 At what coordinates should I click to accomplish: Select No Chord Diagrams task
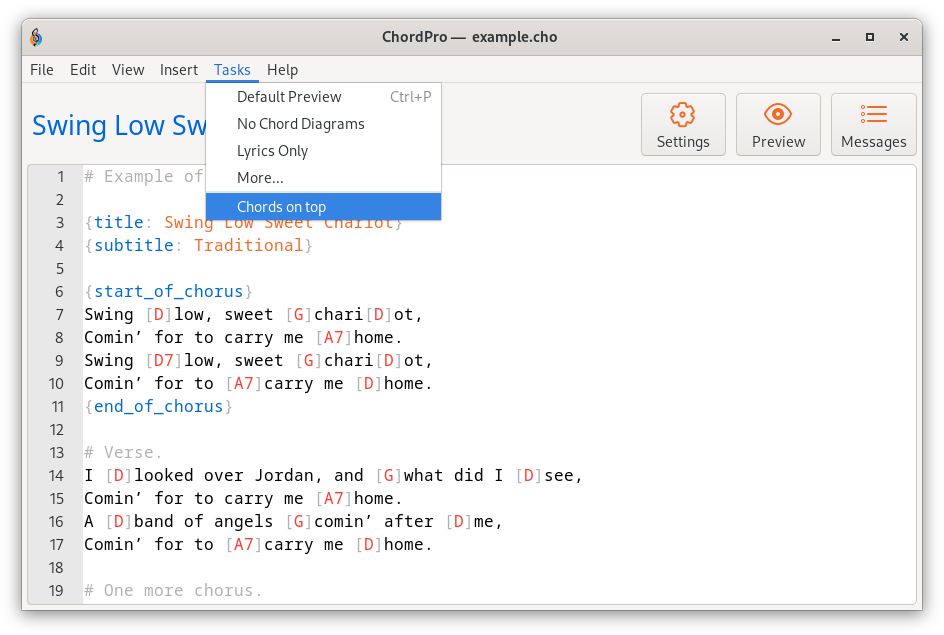[323, 124]
